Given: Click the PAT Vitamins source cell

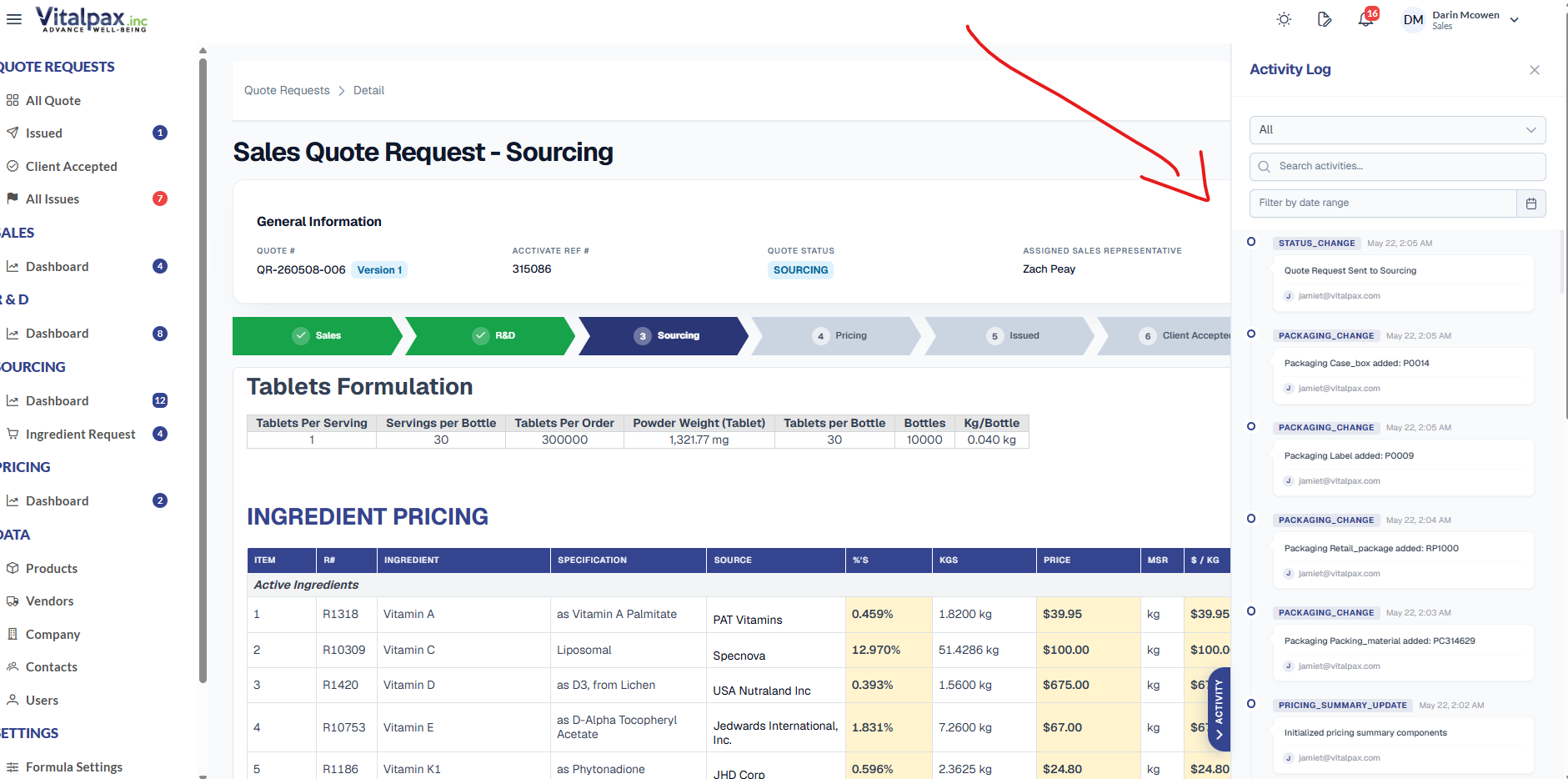Looking at the screenshot, I should [776, 616].
